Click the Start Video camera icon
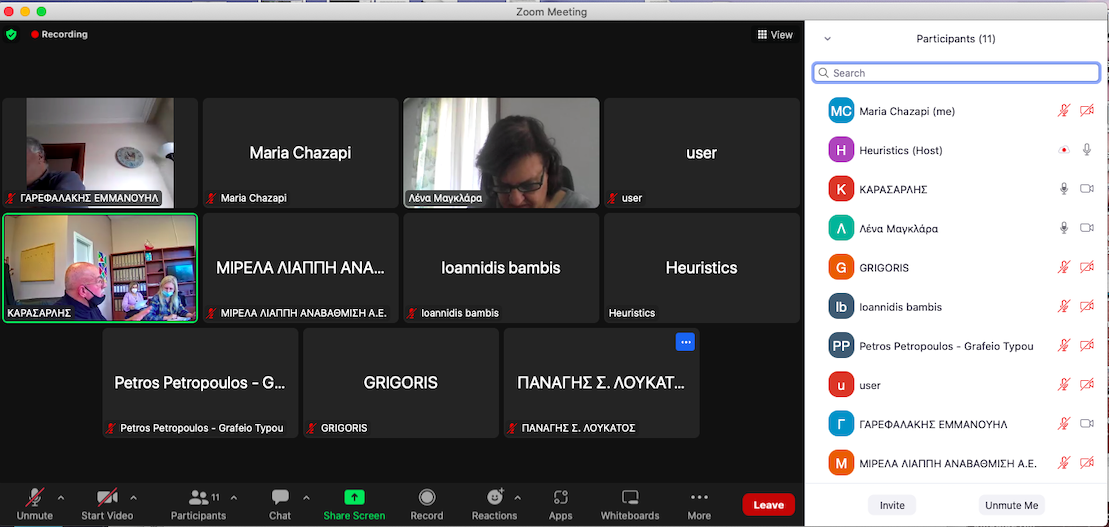1109x527 pixels. [x=107, y=497]
